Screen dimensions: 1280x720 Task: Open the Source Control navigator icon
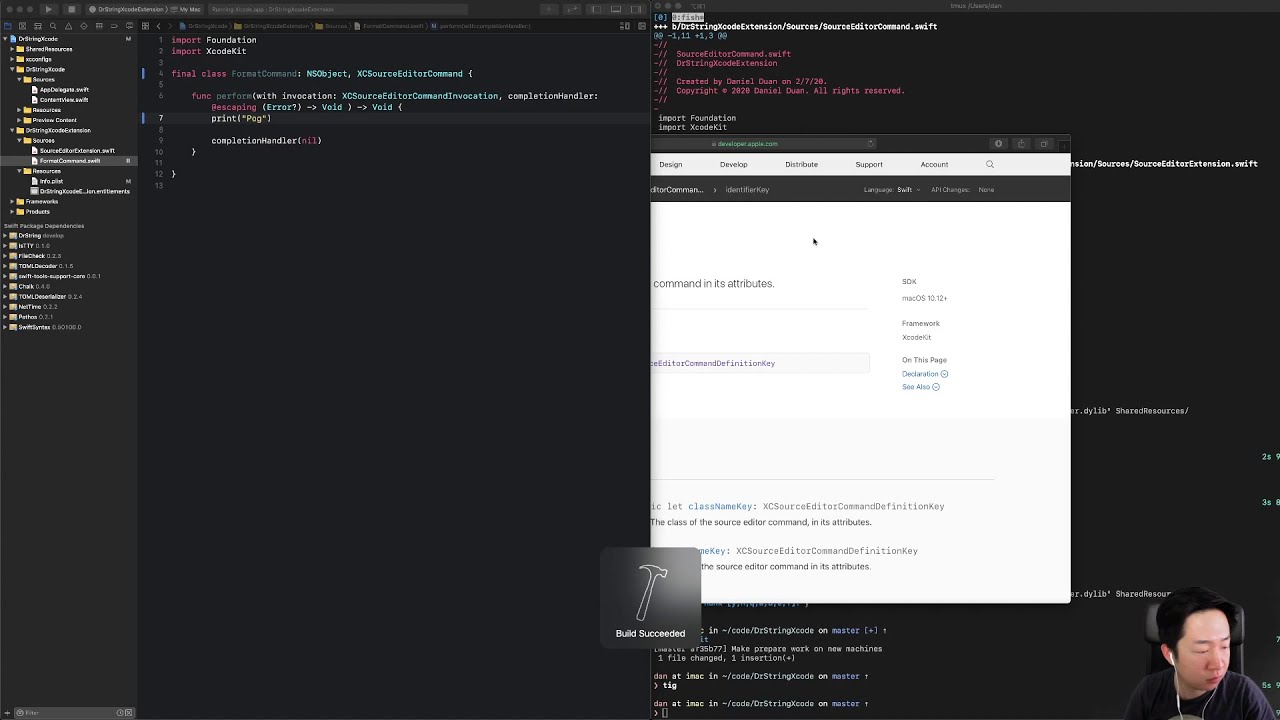[23, 26]
